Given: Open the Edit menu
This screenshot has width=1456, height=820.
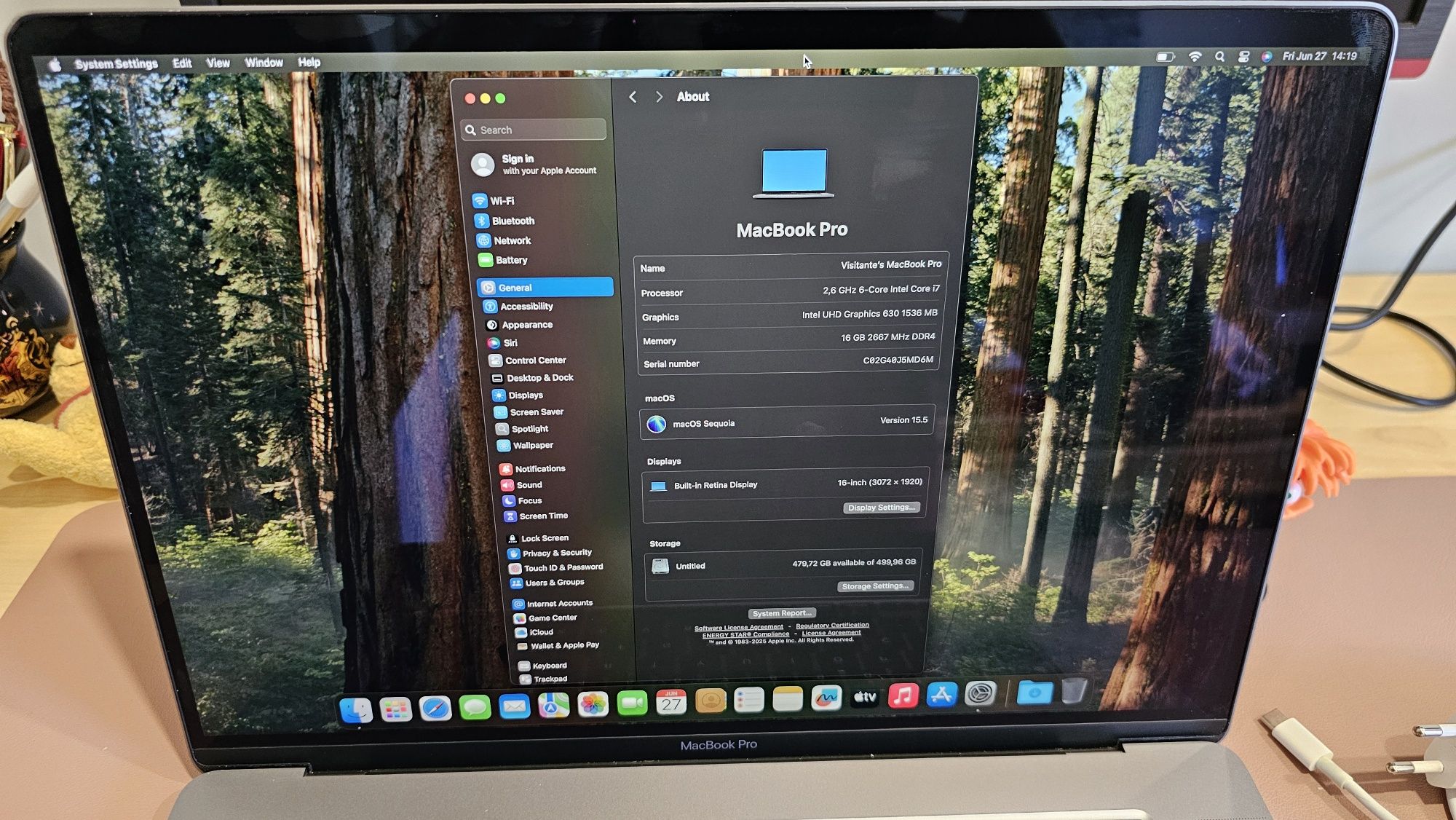Looking at the screenshot, I should point(182,63).
